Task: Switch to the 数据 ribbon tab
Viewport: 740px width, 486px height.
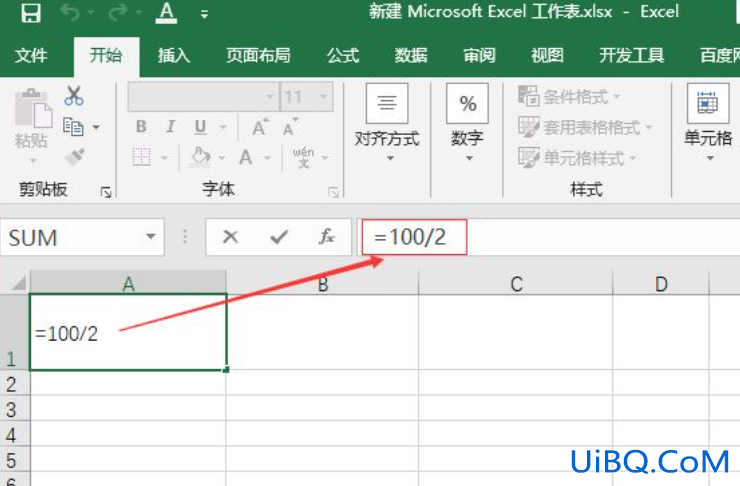Action: coord(411,56)
